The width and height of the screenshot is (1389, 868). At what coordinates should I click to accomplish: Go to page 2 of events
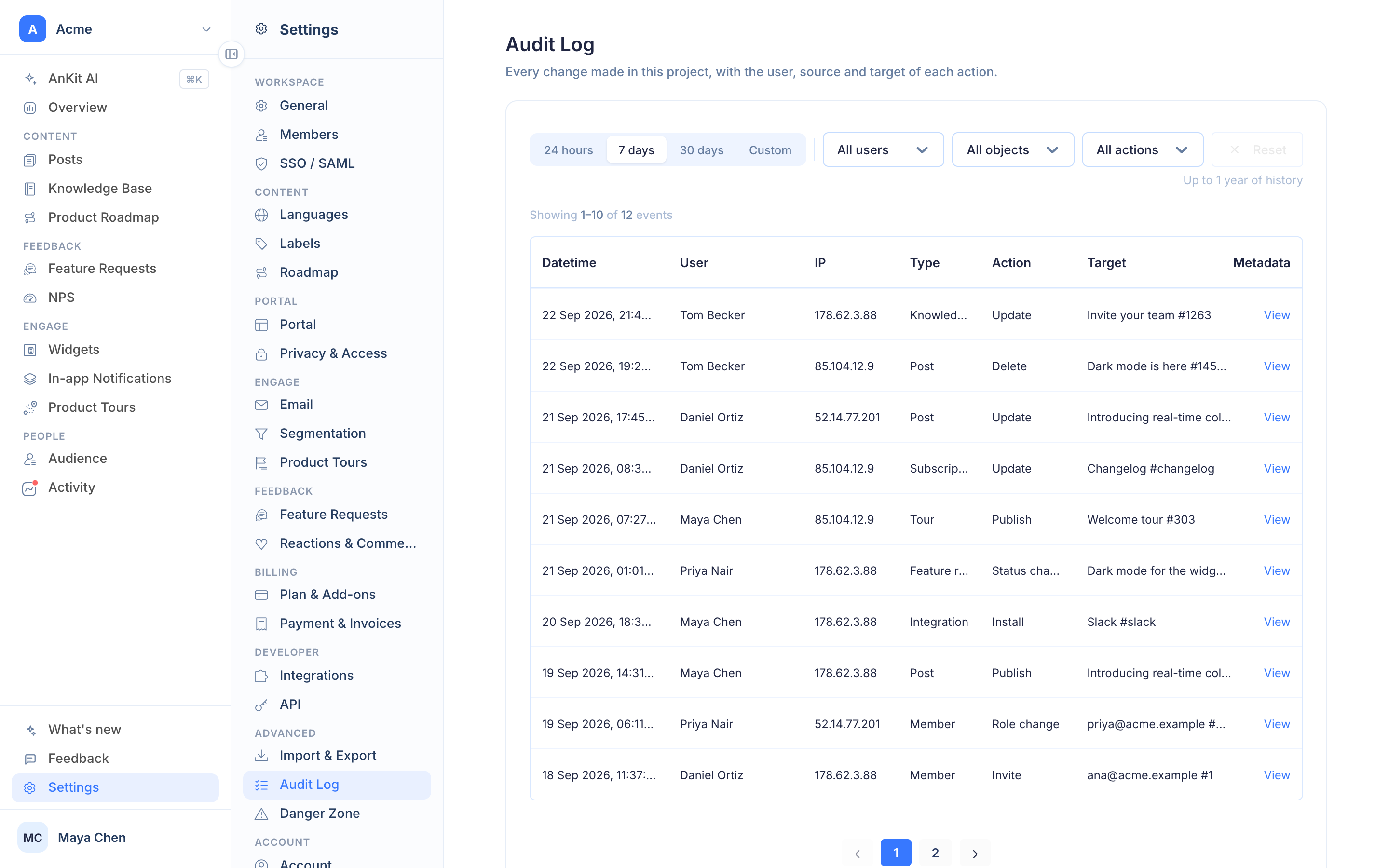click(x=935, y=853)
